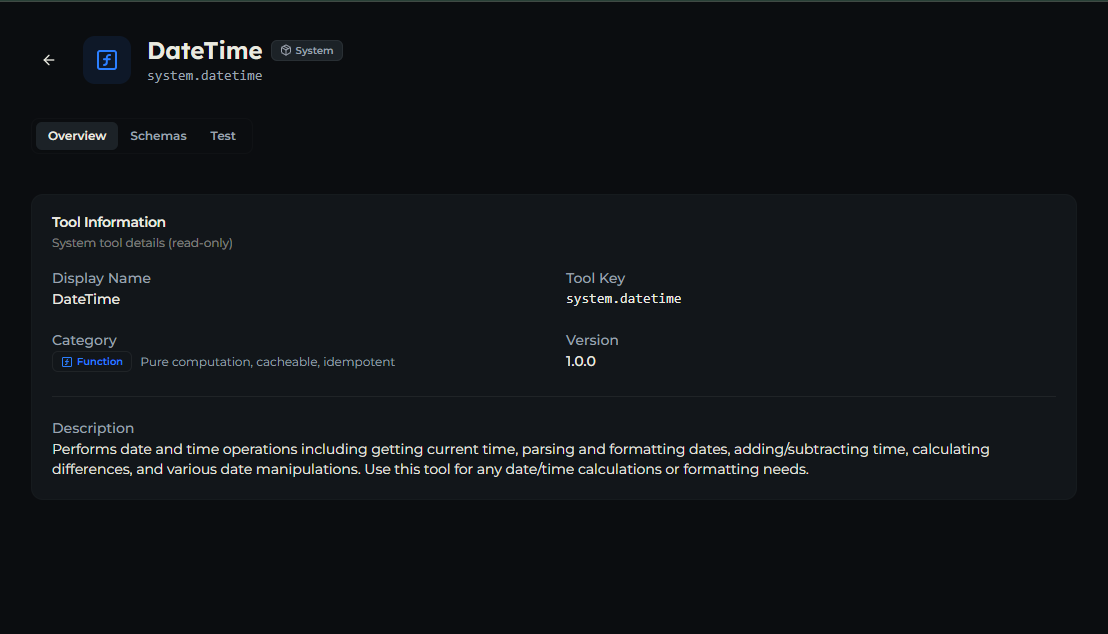Click the back arrow icon
Screen dimensions: 1108x634
pos(49,60)
